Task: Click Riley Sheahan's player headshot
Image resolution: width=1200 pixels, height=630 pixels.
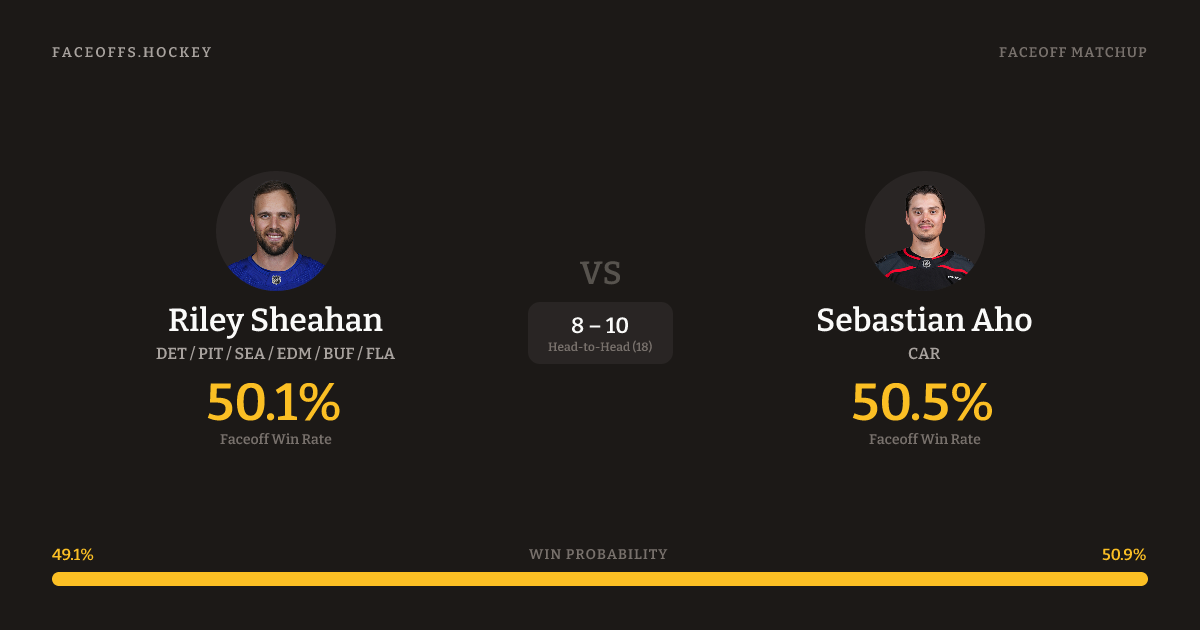Action: coord(276,230)
